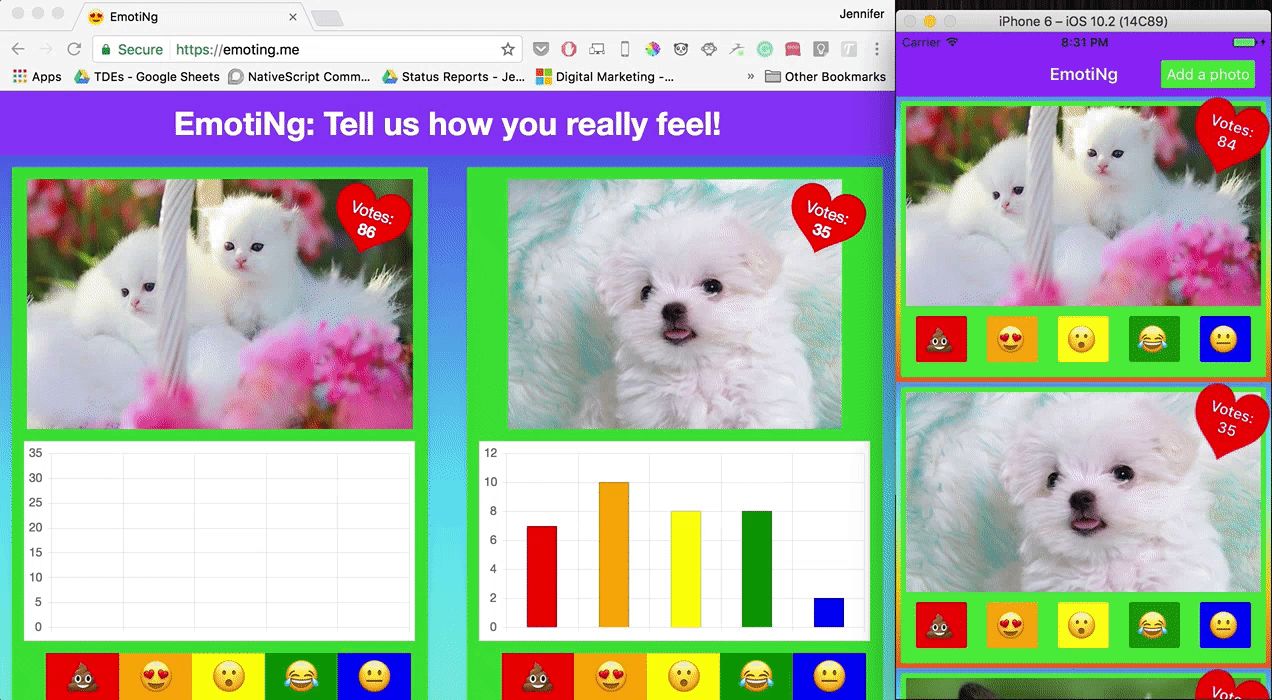Click the kittens photo thumbnail in the browser
The height and width of the screenshot is (700, 1272).
(x=219, y=304)
